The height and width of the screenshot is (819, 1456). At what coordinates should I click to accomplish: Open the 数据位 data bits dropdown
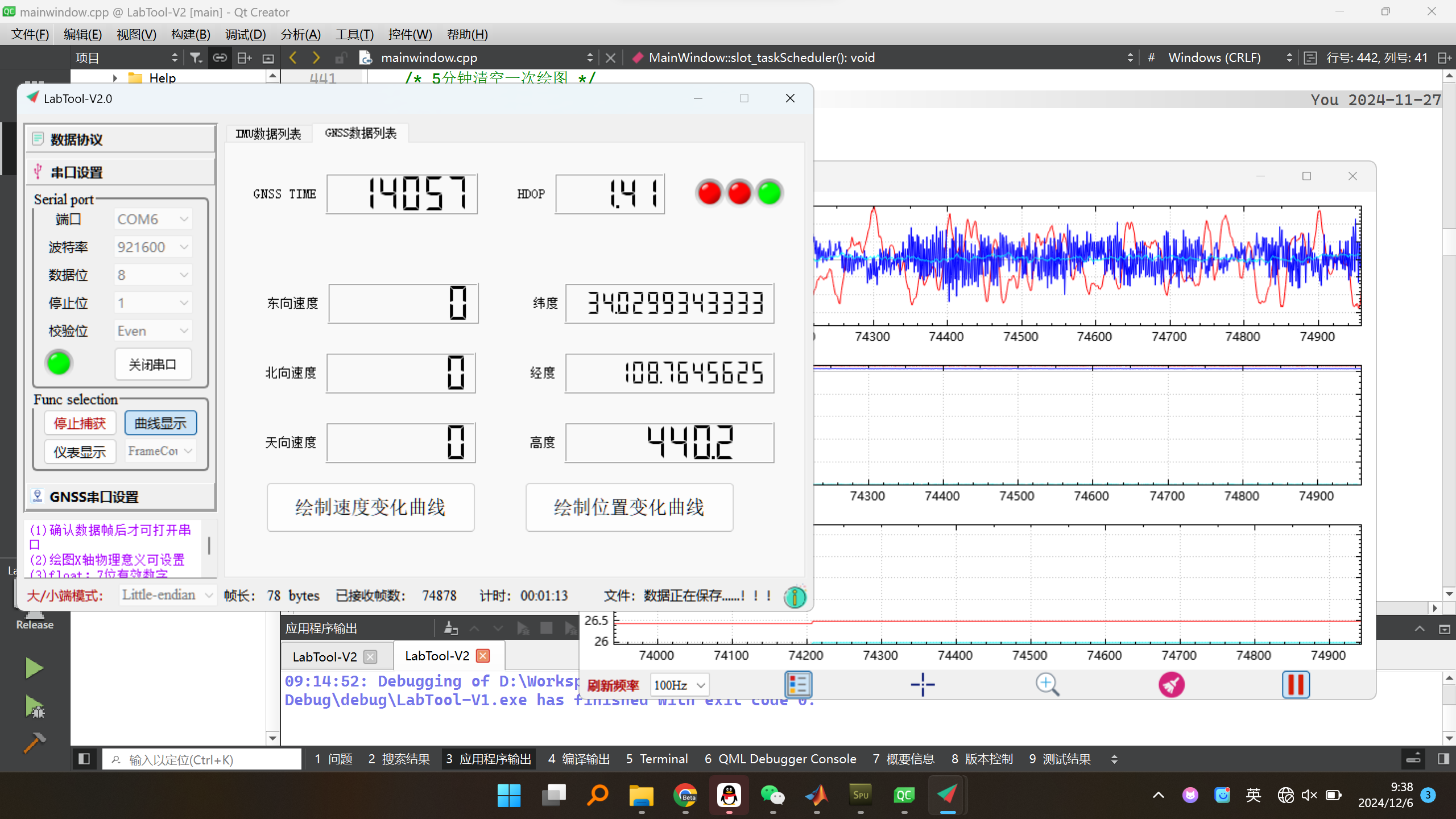153,275
